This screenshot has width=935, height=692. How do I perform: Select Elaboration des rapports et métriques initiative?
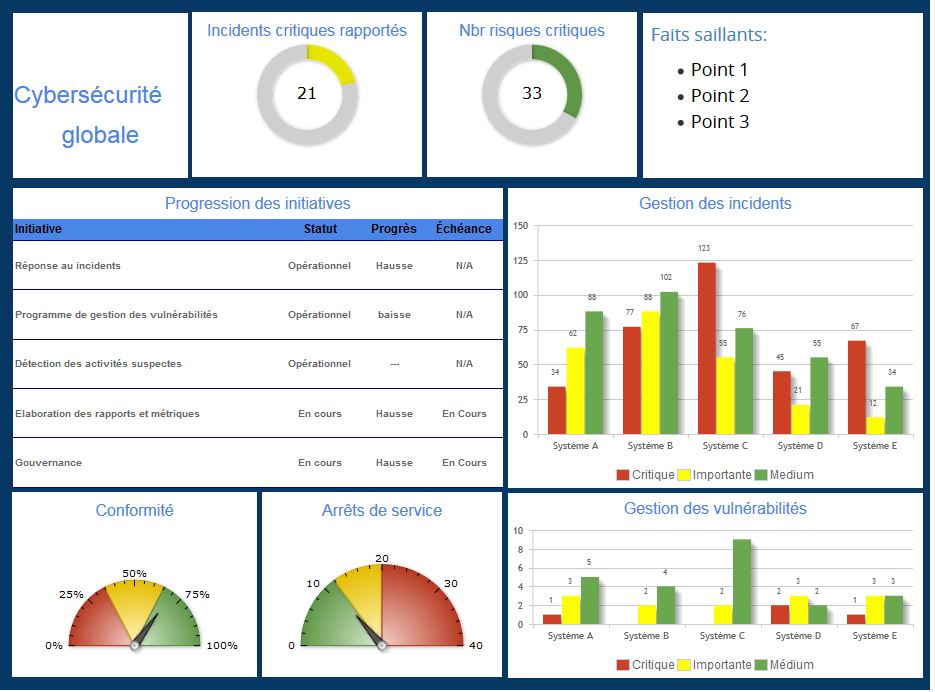click(107, 413)
